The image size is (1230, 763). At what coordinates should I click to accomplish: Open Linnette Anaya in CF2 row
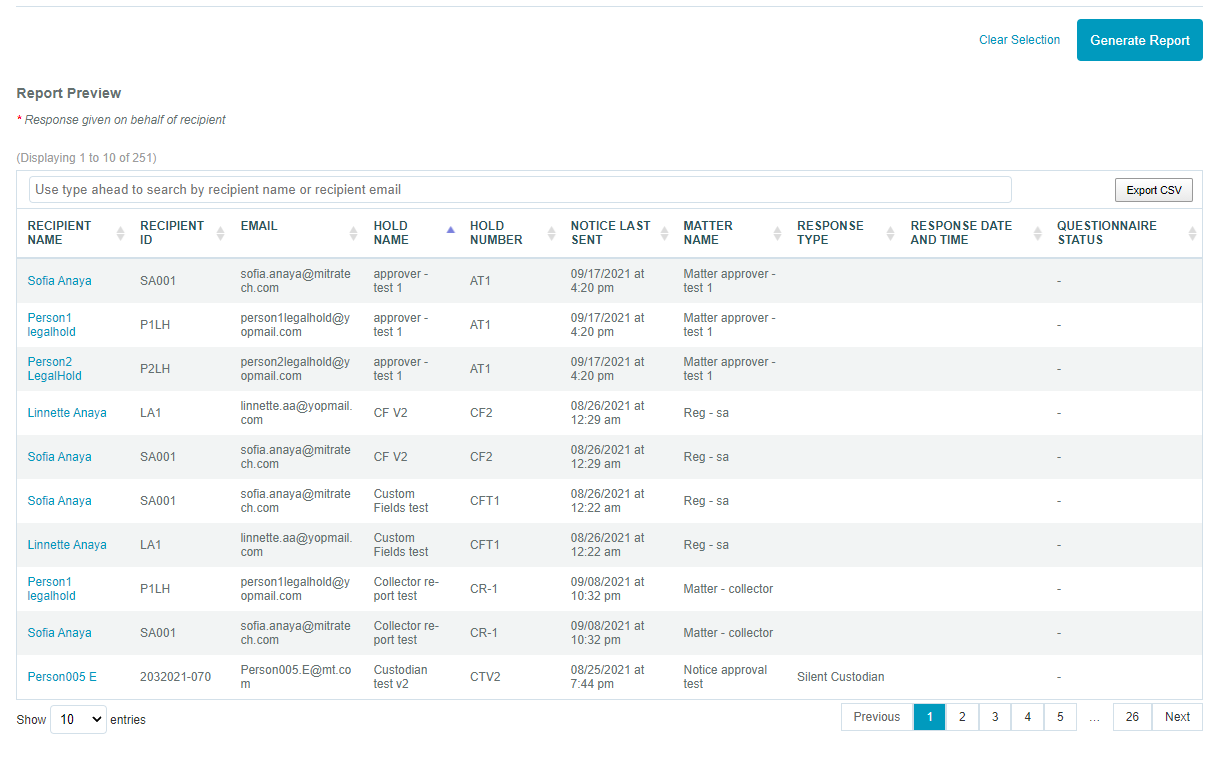pyautogui.click(x=67, y=413)
